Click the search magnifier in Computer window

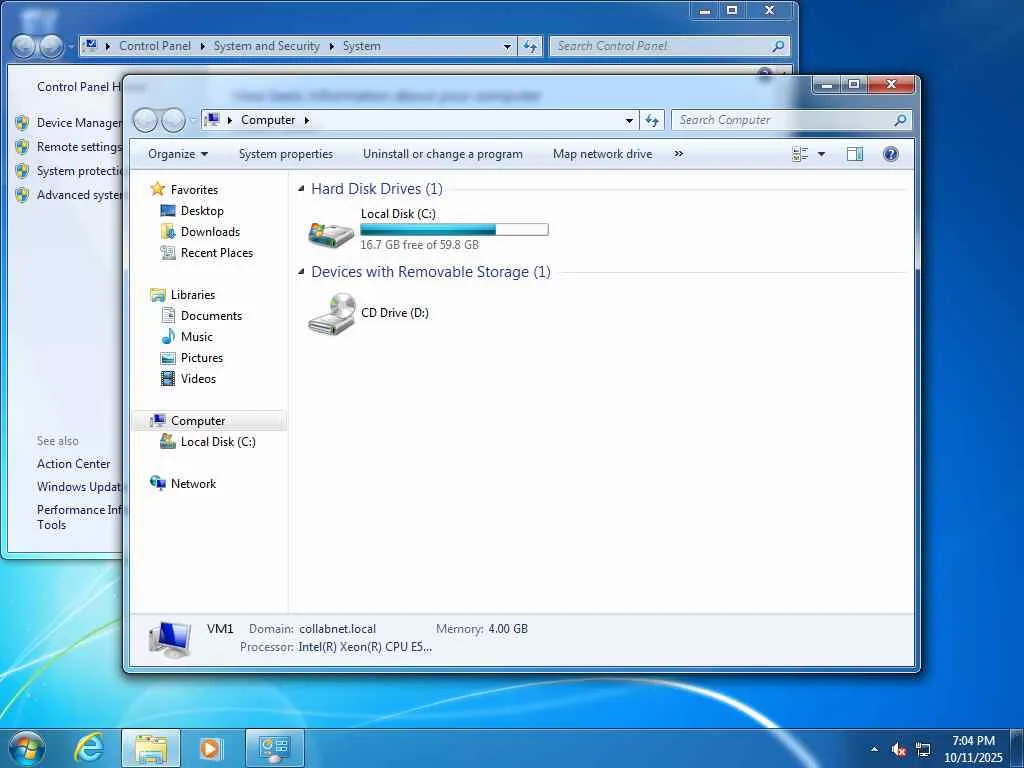tap(900, 120)
